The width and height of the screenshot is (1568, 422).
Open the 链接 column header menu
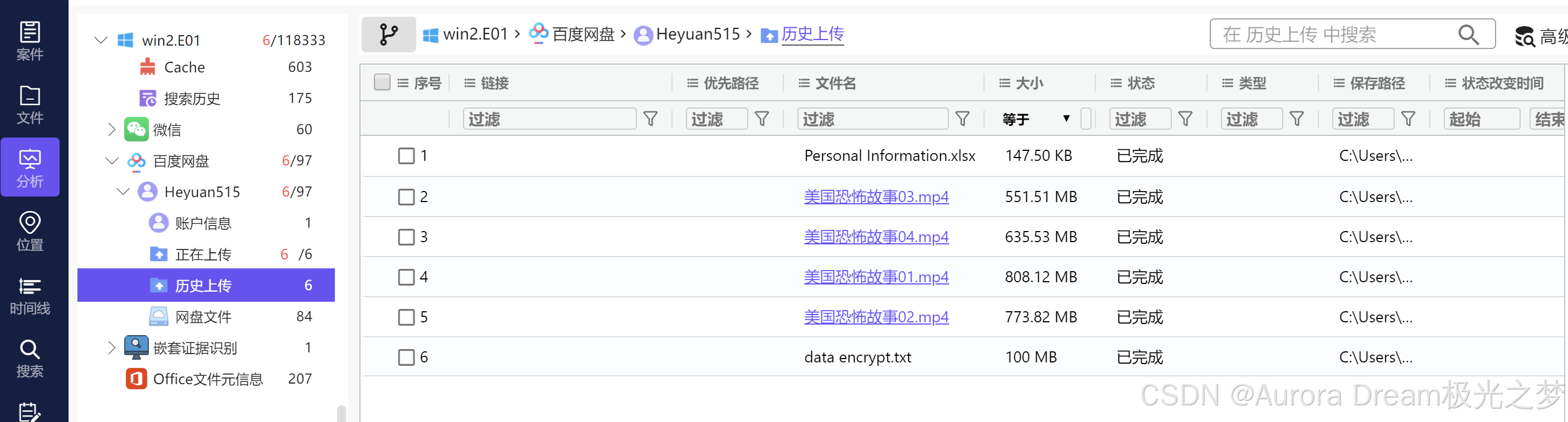[470, 84]
